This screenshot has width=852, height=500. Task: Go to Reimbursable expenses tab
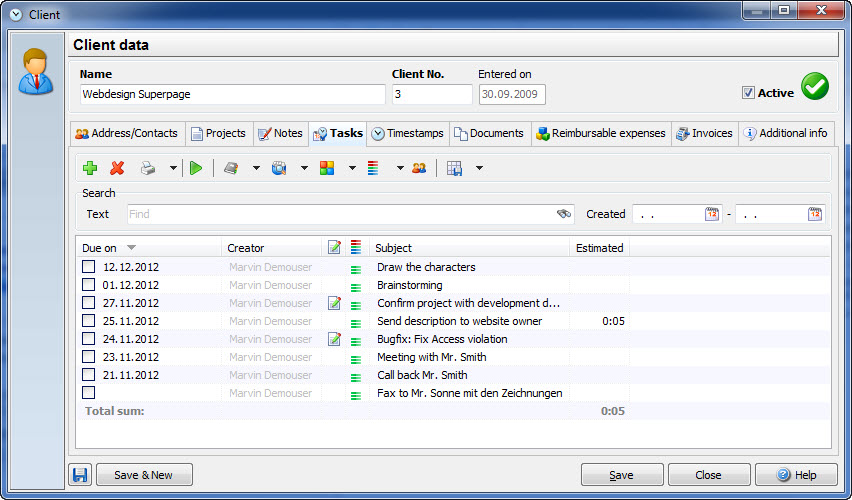(601, 133)
